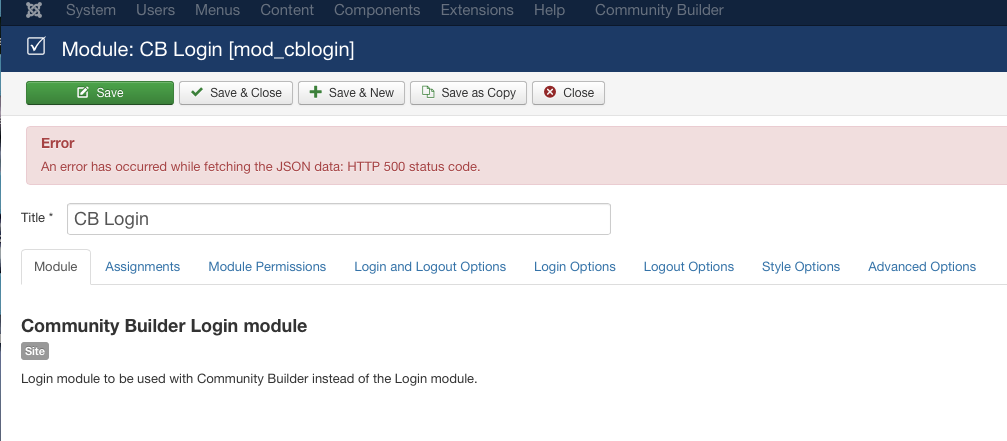Expand the Components dropdown menu
This screenshot has height=441, width=1007.
pyautogui.click(x=377, y=10)
